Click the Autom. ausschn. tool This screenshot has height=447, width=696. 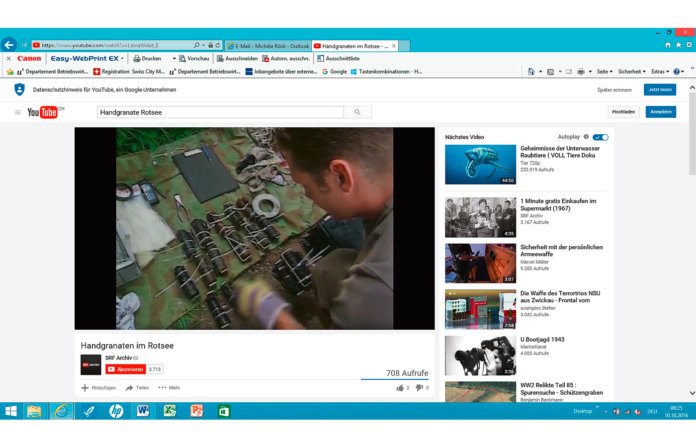point(285,59)
